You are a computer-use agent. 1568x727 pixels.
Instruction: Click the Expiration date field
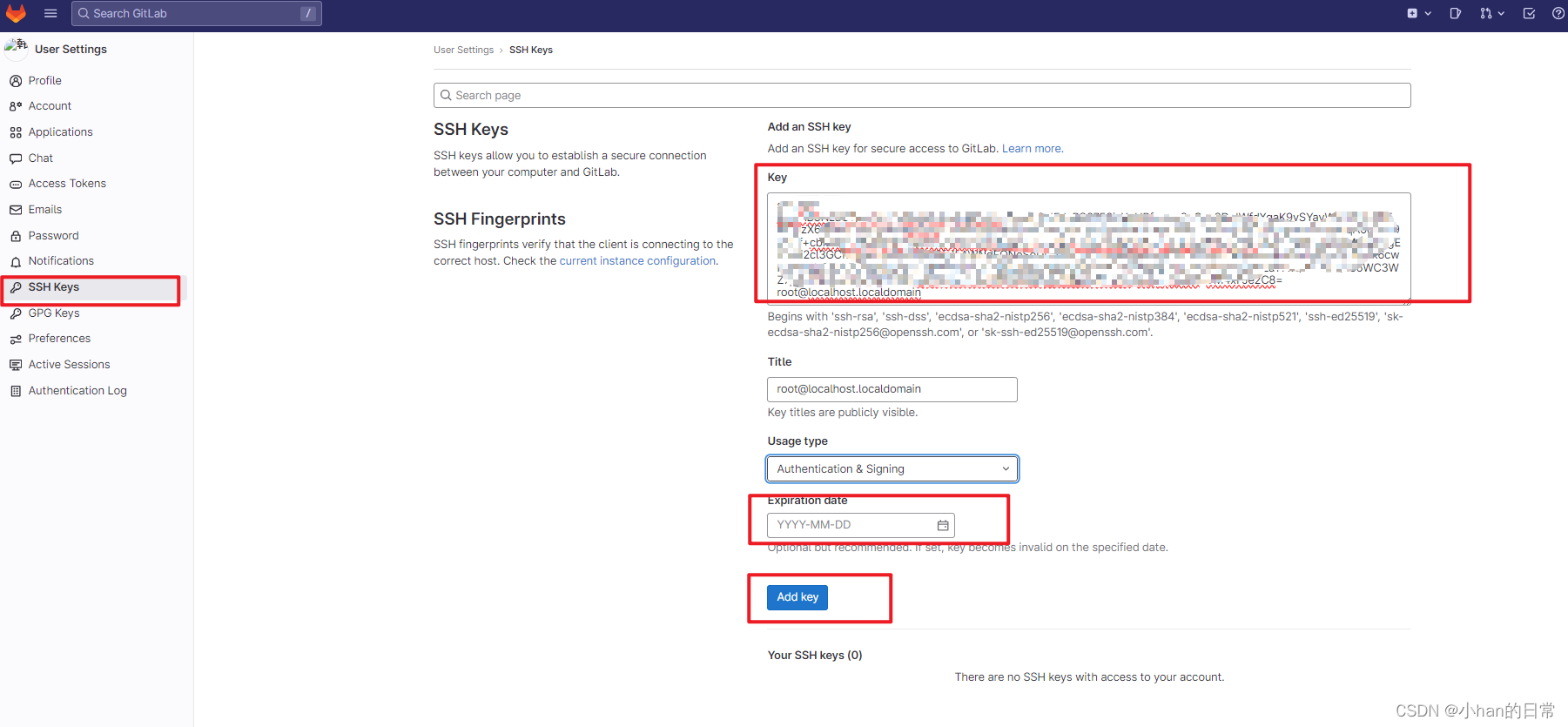[860, 525]
